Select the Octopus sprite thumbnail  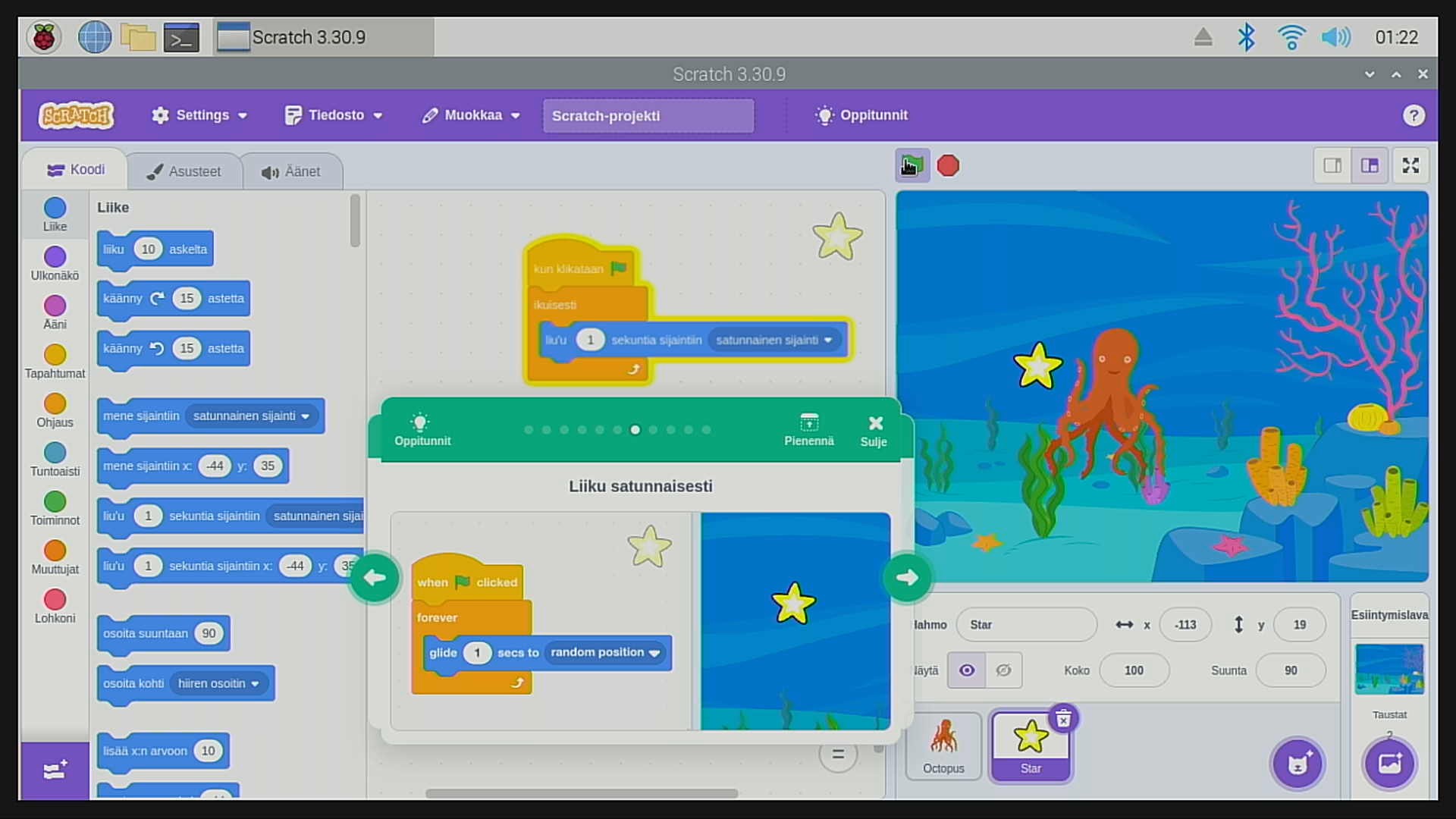click(943, 746)
